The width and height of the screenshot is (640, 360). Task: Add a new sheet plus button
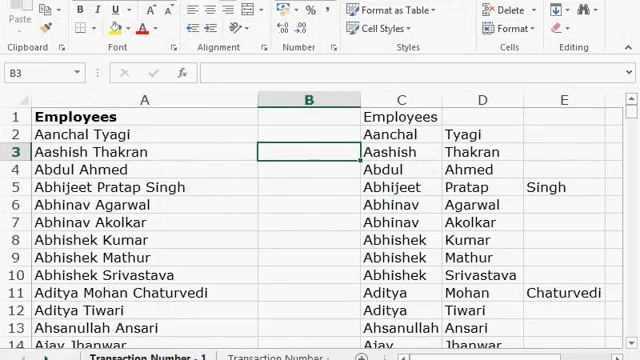click(x=361, y=358)
